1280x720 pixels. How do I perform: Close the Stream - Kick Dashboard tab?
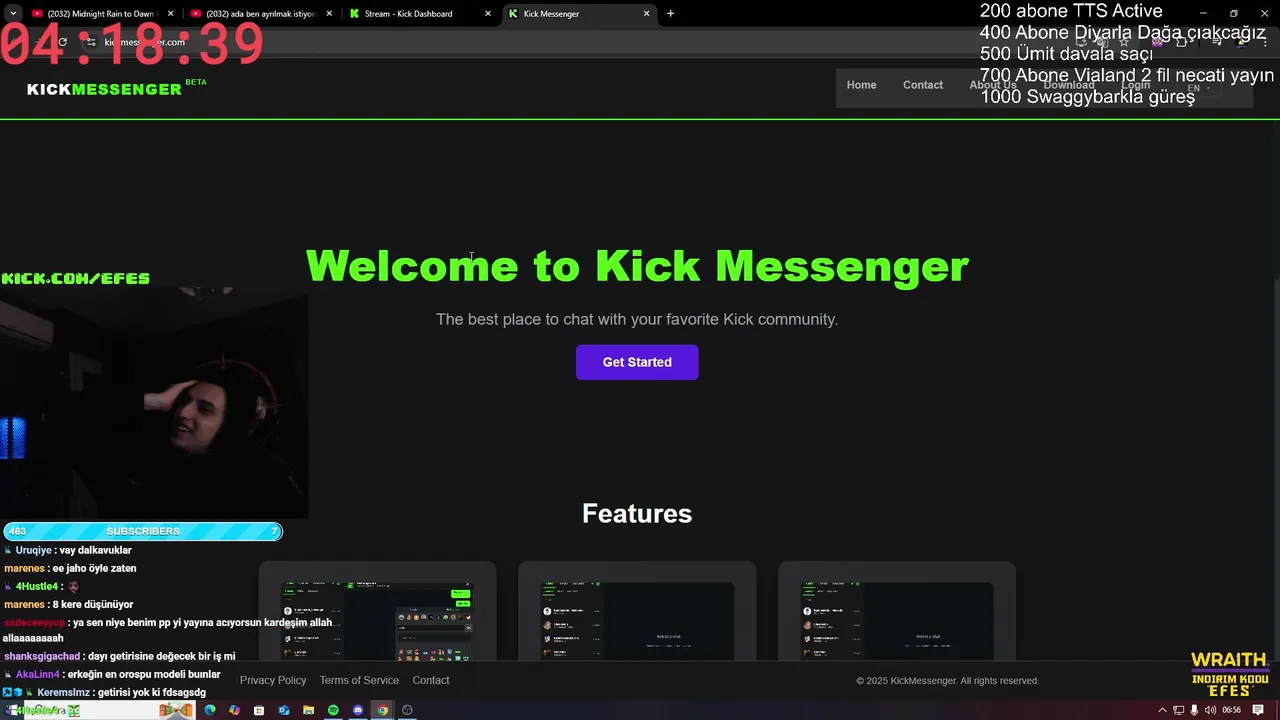click(x=488, y=14)
